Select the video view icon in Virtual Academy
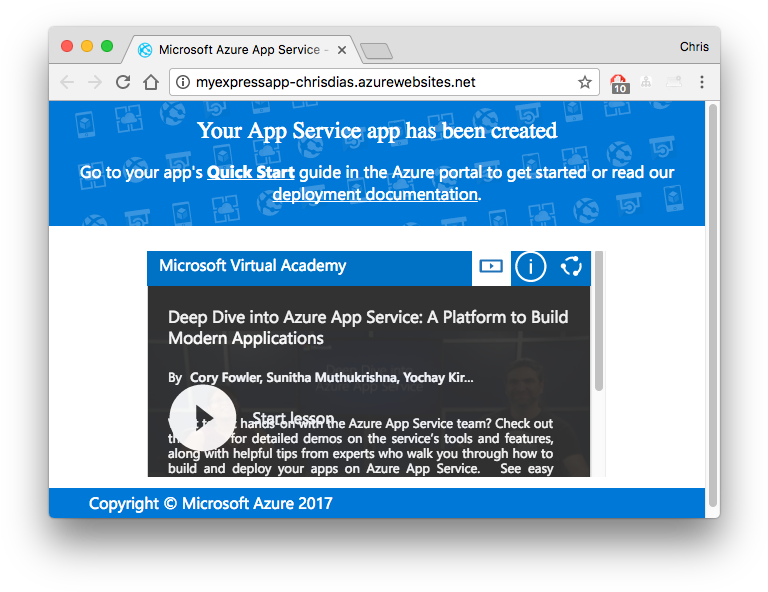This screenshot has width=768, height=592. click(491, 266)
